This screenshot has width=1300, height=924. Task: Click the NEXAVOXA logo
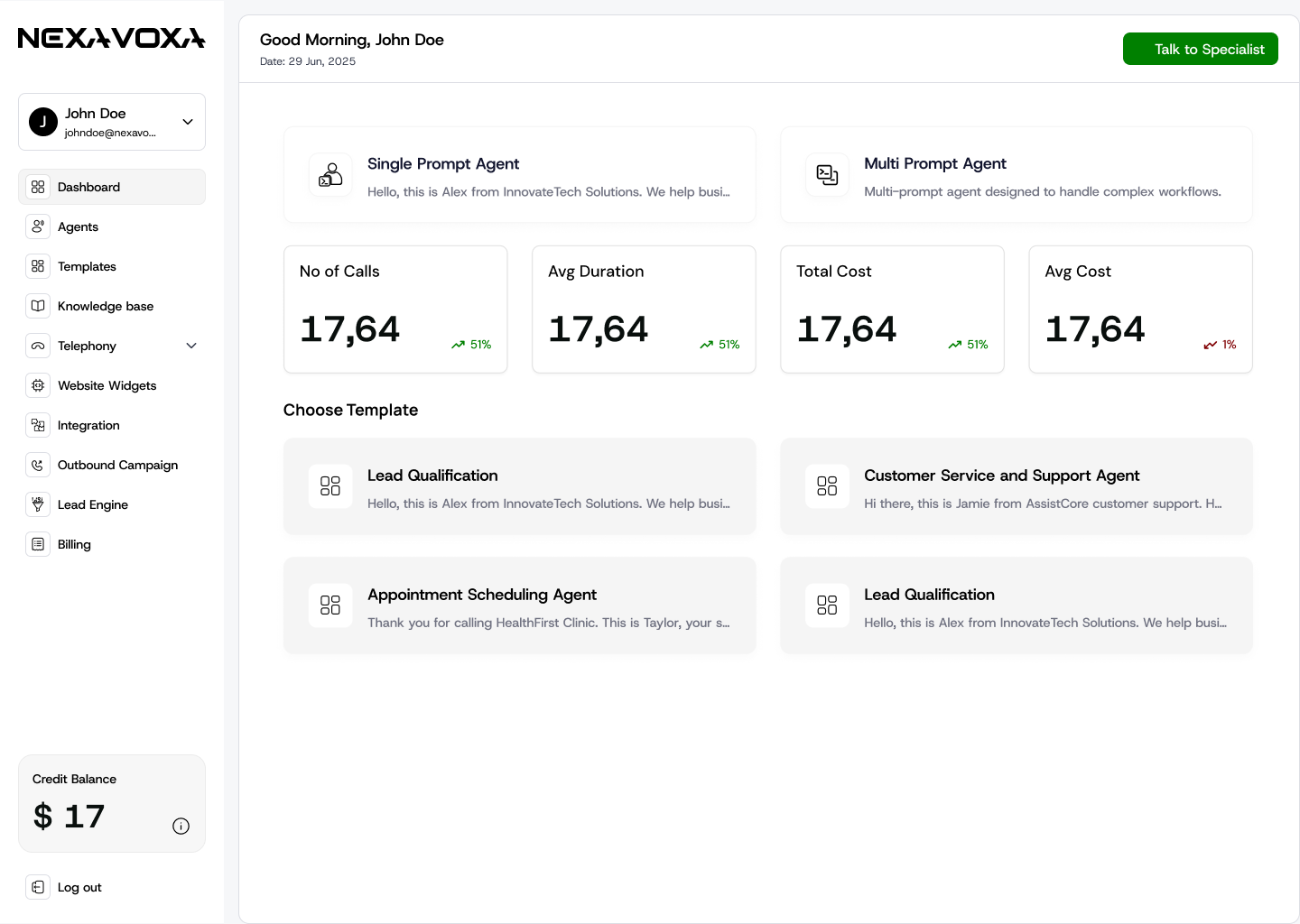112,38
